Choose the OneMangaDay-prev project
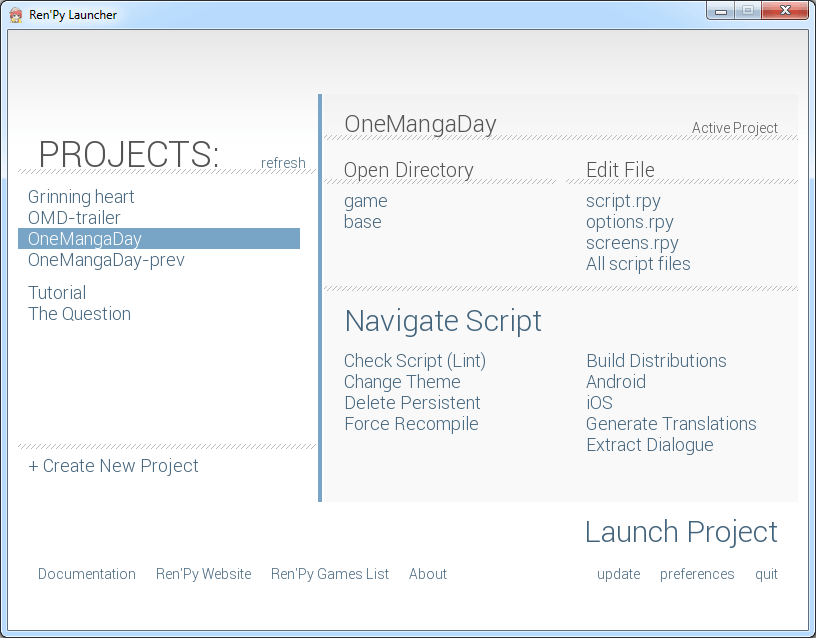816x638 pixels. tap(106, 260)
